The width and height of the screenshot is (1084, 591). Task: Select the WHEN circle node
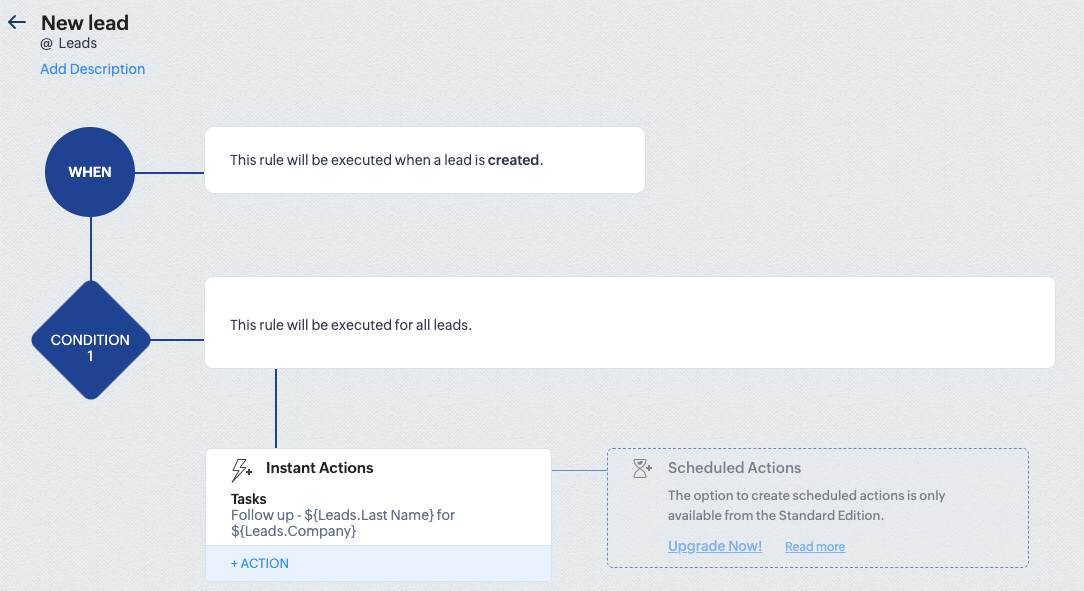pyautogui.click(x=90, y=172)
